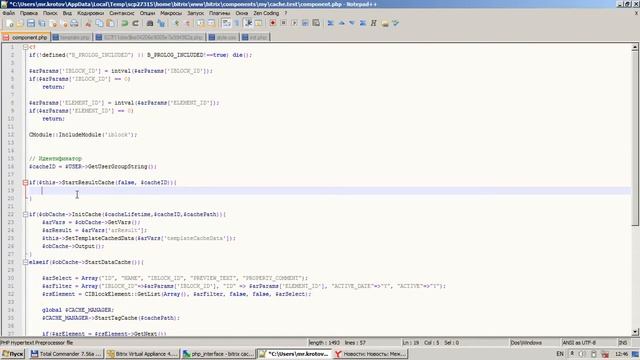Undo the last edit with the green arrow

124,24
